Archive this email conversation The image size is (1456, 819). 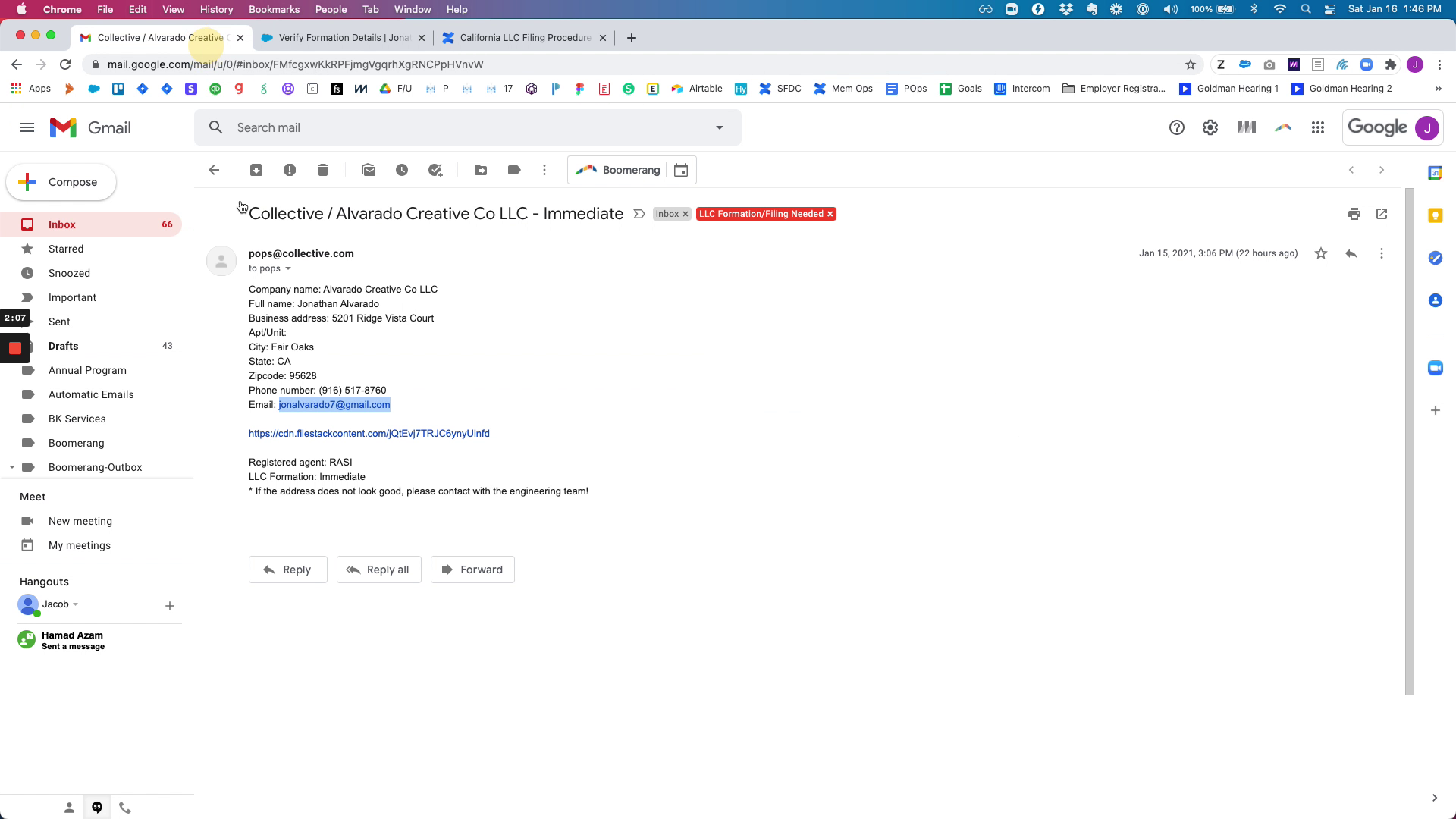(x=256, y=170)
